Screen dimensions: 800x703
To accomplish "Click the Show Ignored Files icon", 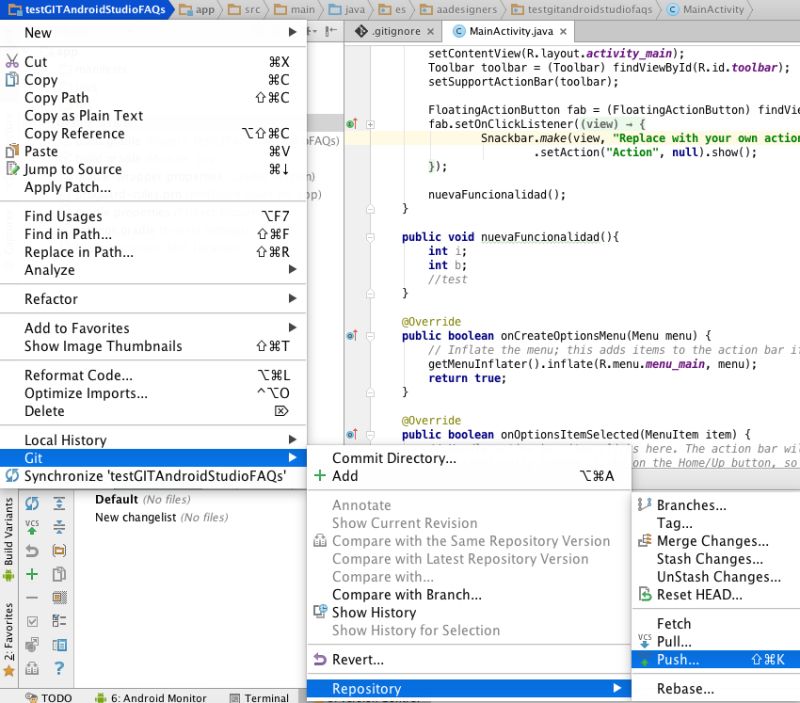I will click(x=59, y=597).
